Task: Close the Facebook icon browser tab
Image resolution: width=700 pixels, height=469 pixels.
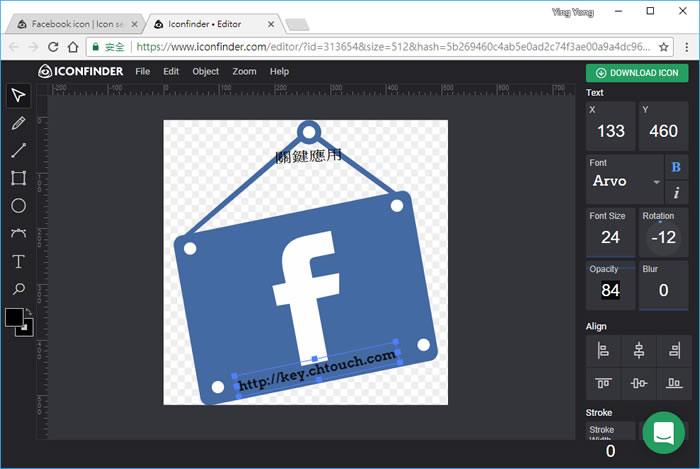Action: 134,25
